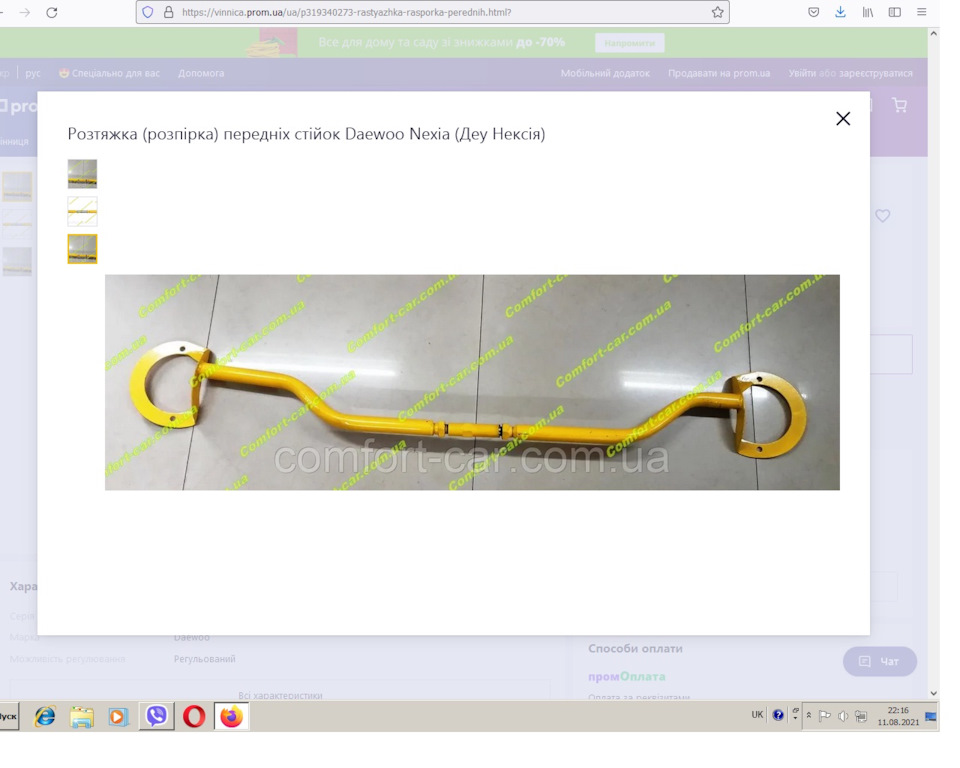Click the Способи оплати heading

pyautogui.click(x=636, y=648)
